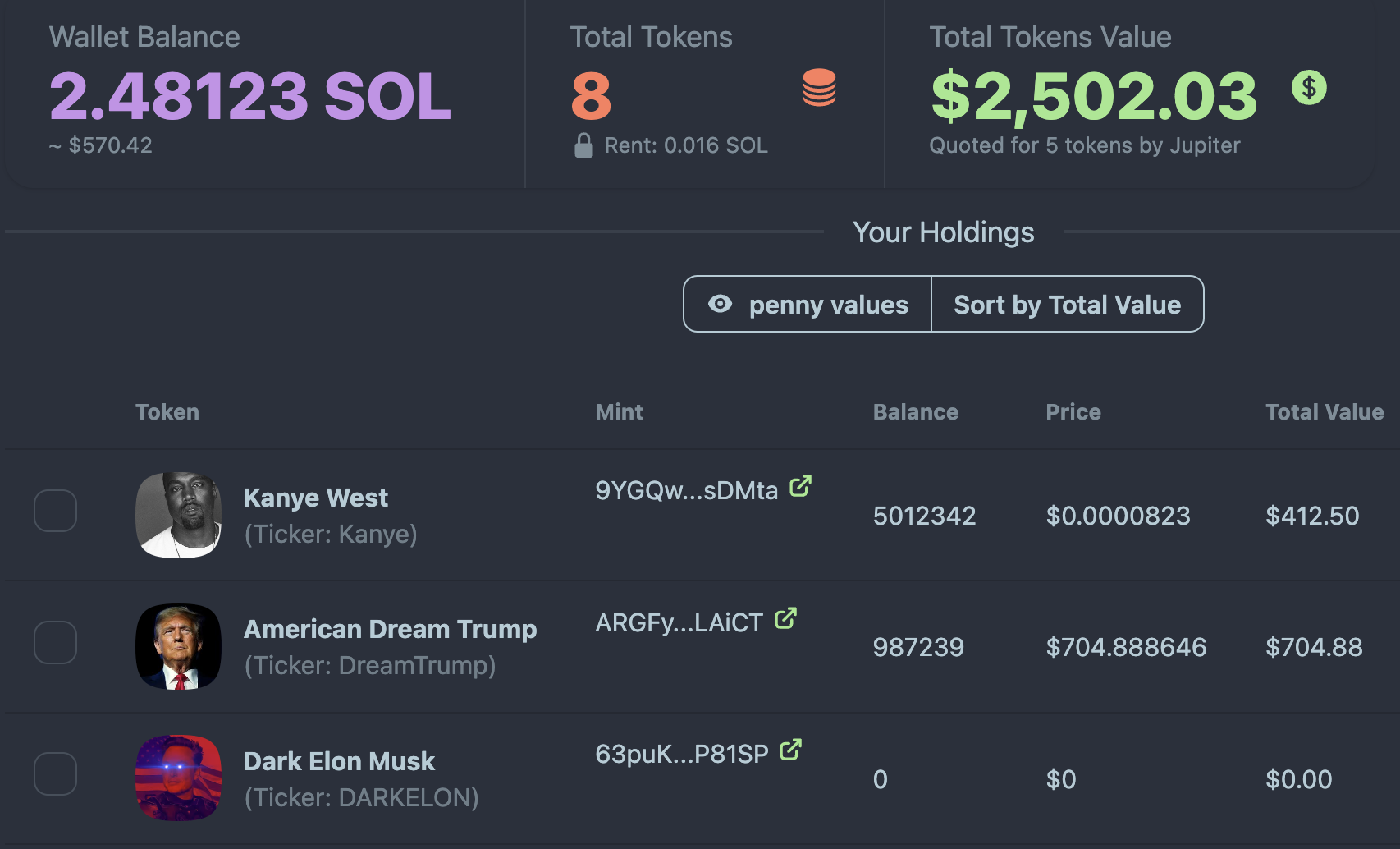
Task: Open Kanye West mint external link icon
Action: point(800,487)
